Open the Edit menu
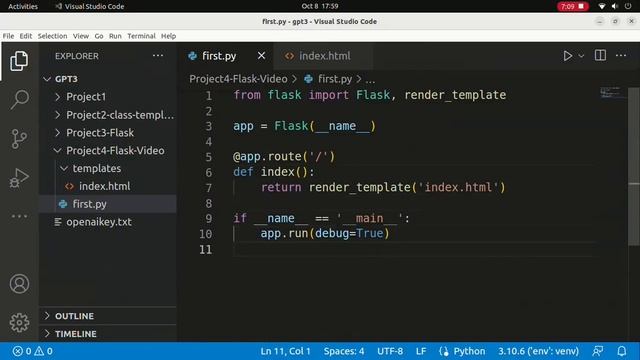640x360 pixels. point(26,36)
